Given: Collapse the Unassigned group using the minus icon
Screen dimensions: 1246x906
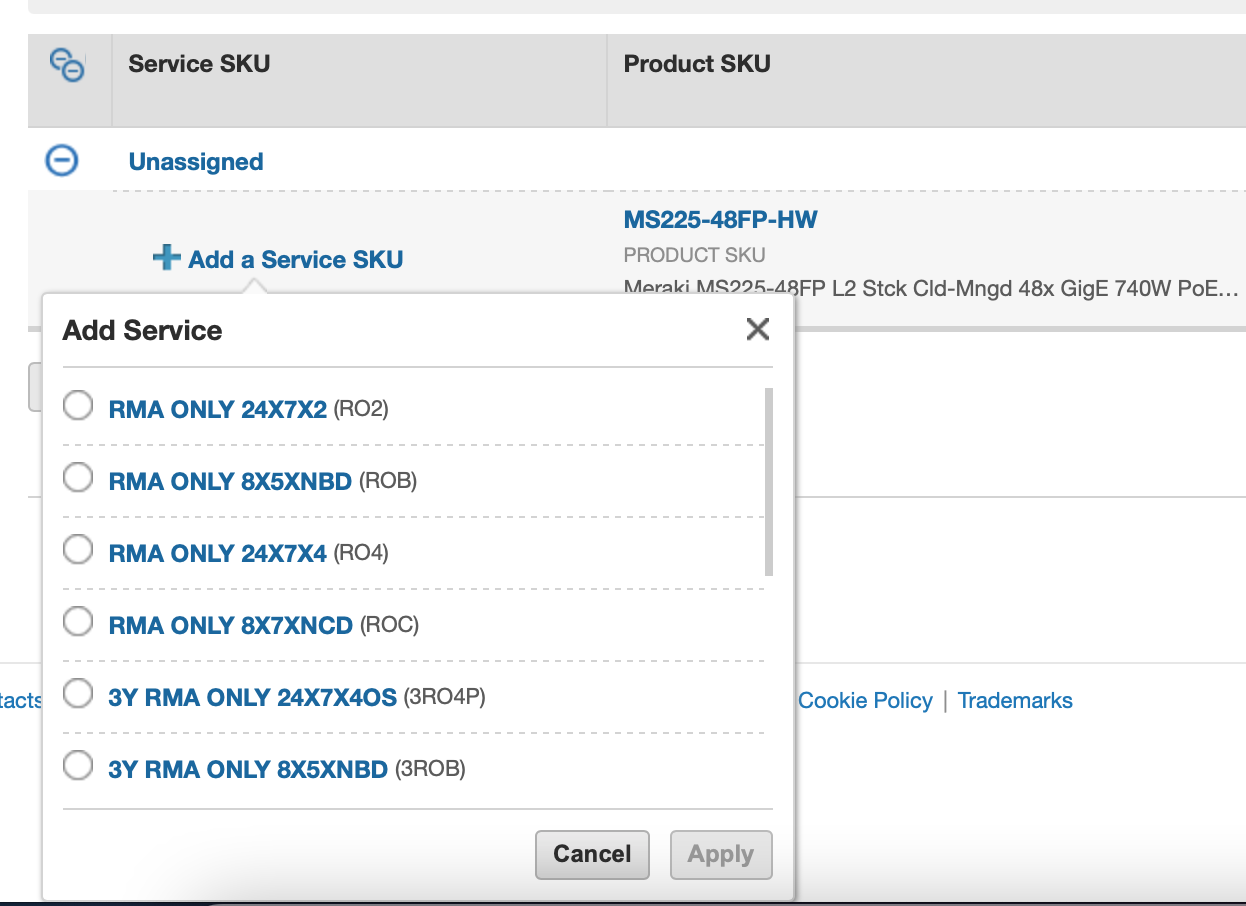Looking at the screenshot, I should 60,160.
